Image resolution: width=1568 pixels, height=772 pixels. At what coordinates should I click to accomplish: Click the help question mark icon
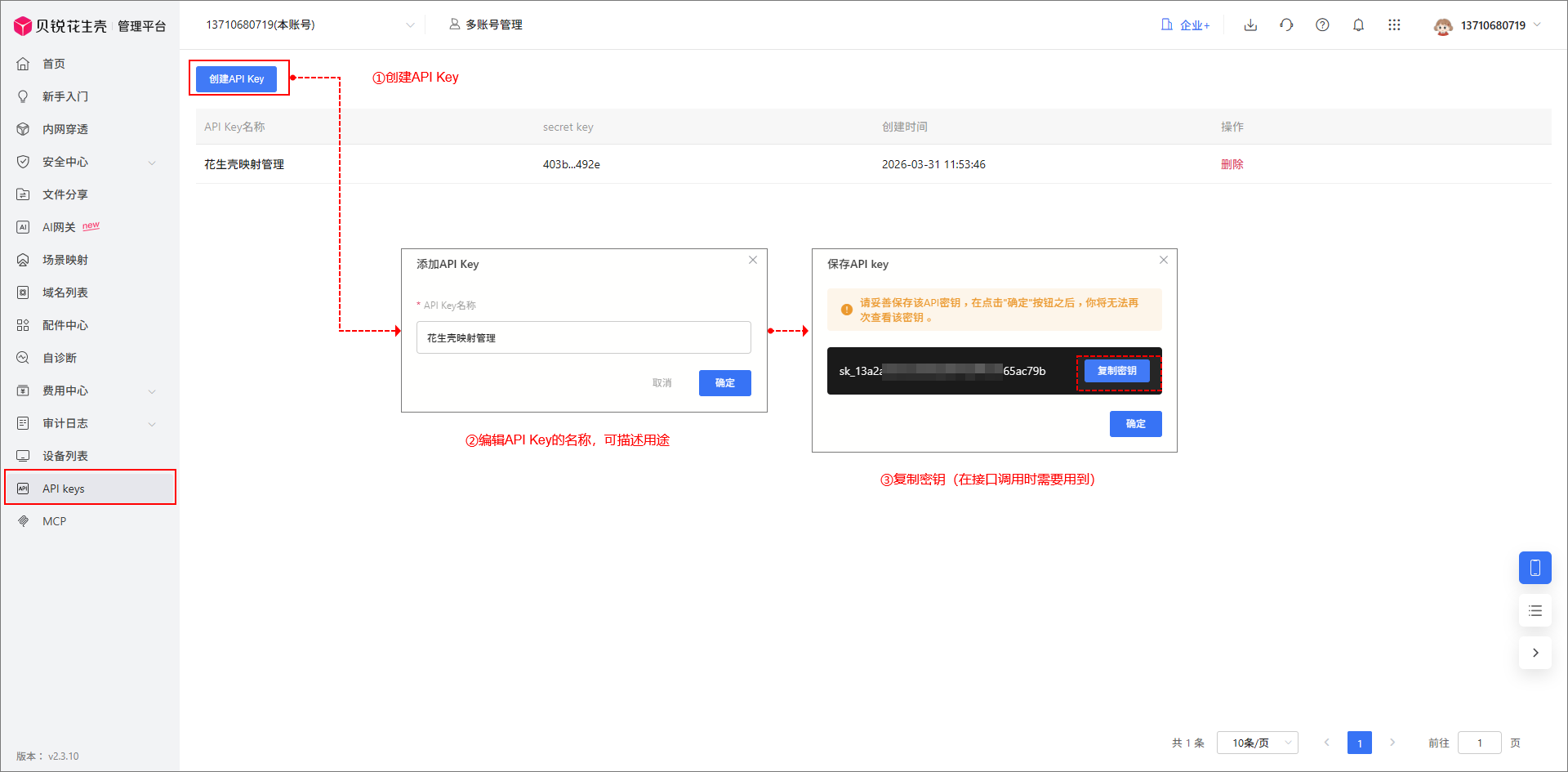click(x=1322, y=25)
